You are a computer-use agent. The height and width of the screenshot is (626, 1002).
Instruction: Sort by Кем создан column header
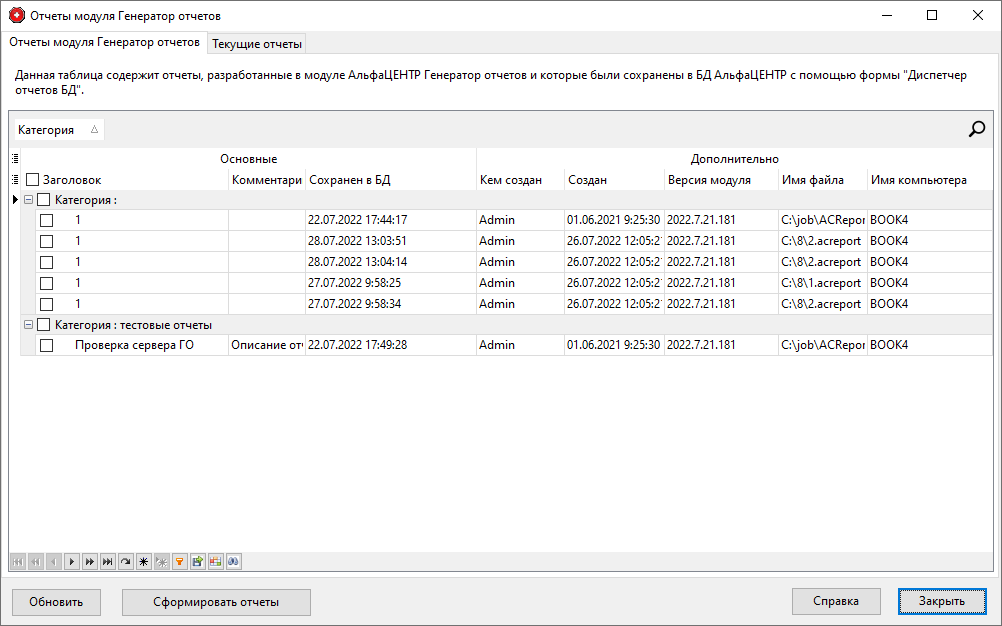click(x=520, y=180)
